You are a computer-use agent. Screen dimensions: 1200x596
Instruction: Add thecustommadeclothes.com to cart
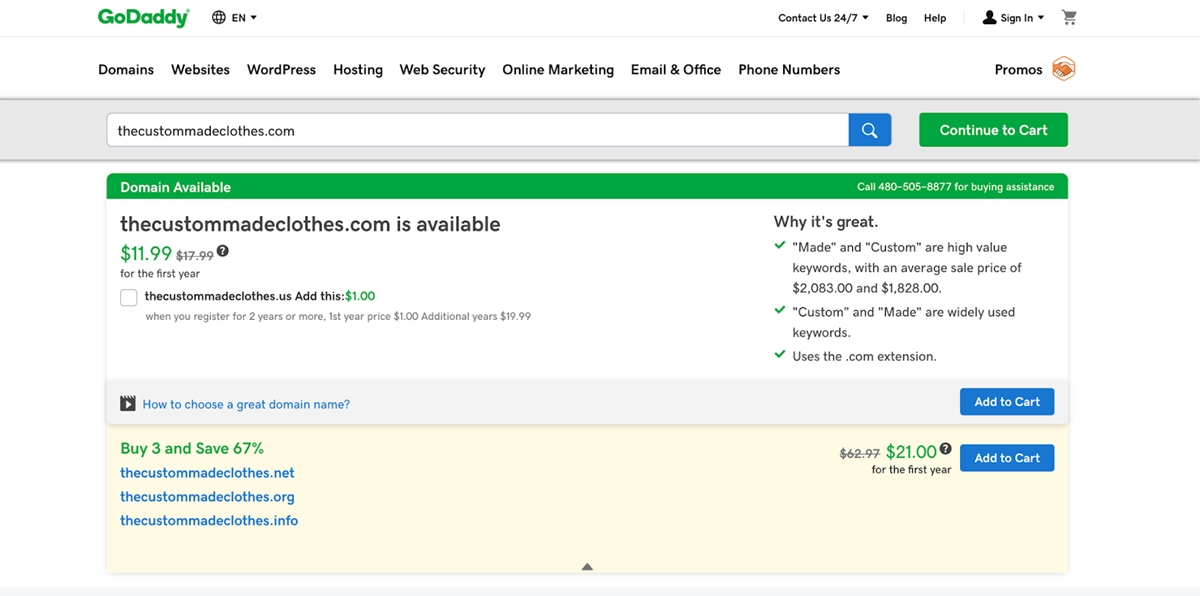tap(1006, 402)
